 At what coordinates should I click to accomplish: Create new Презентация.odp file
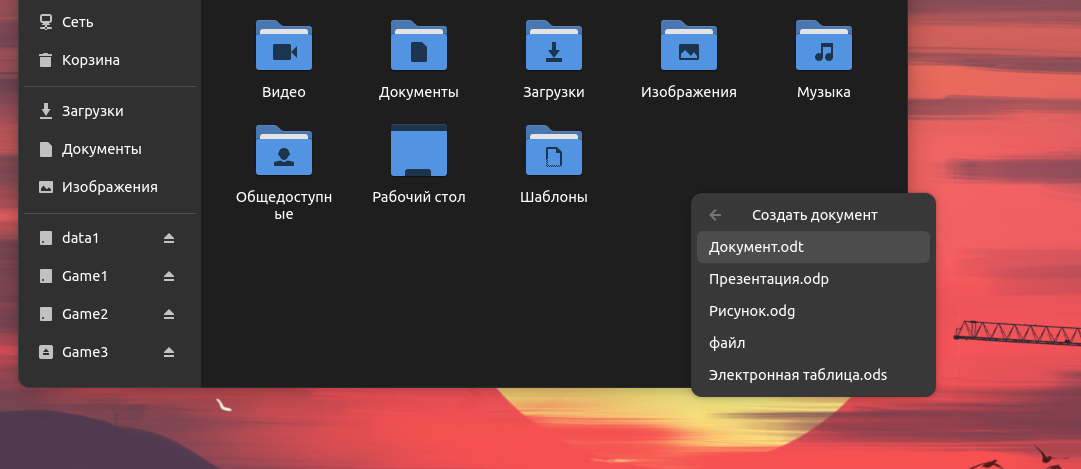click(814, 279)
